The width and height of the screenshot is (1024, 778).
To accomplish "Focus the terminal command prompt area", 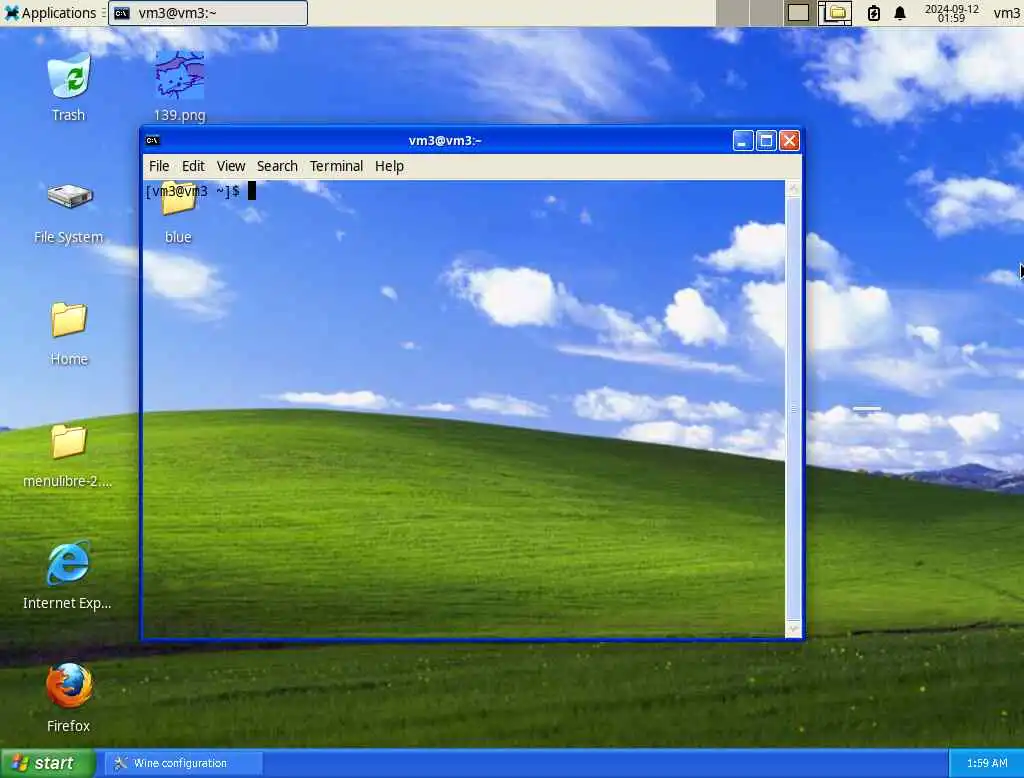I will tap(464, 408).
